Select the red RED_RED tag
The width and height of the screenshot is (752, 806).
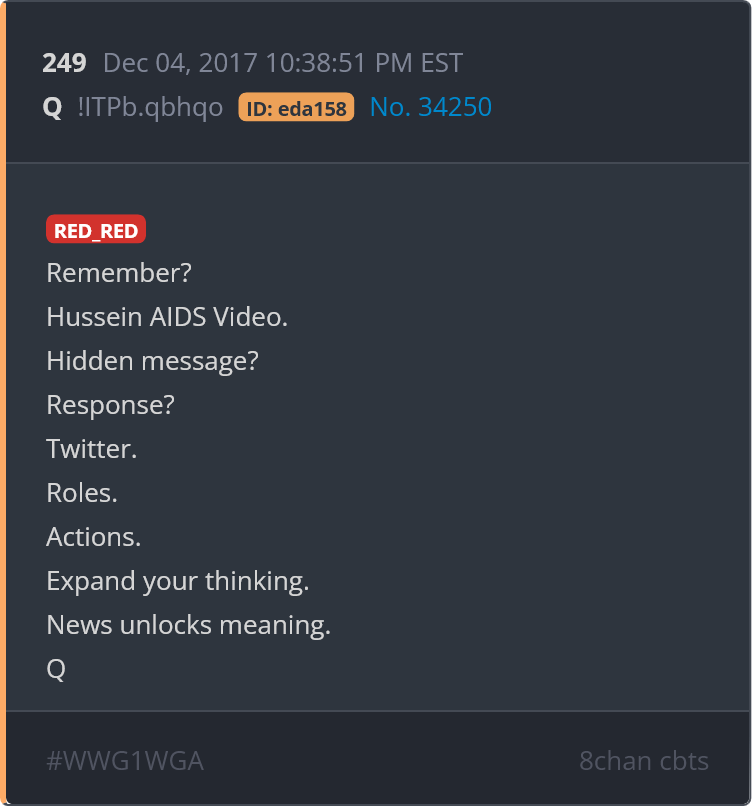[96, 229]
